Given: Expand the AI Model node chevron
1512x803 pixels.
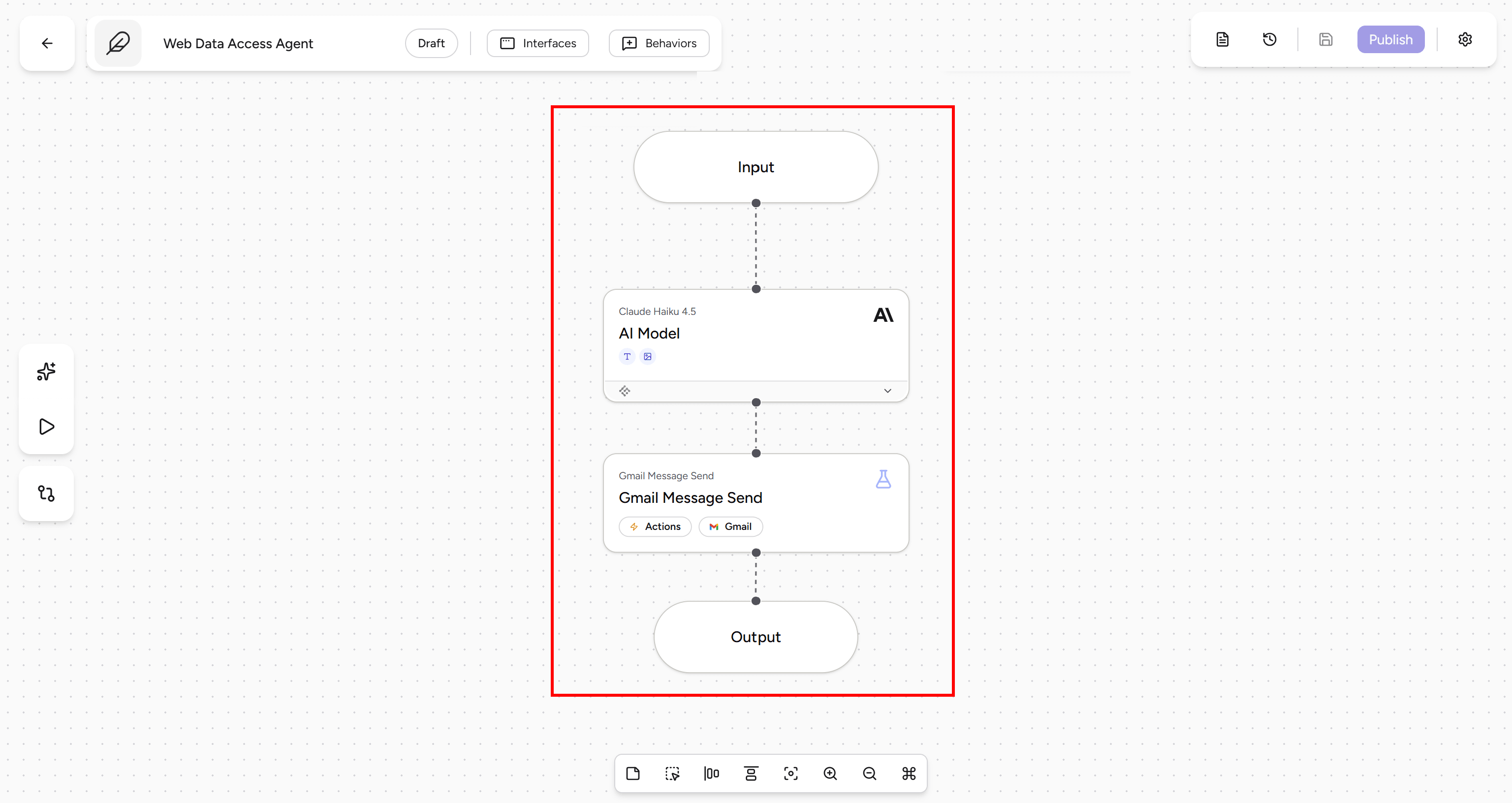Looking at the screenshot, I should (x=887, y=391).
